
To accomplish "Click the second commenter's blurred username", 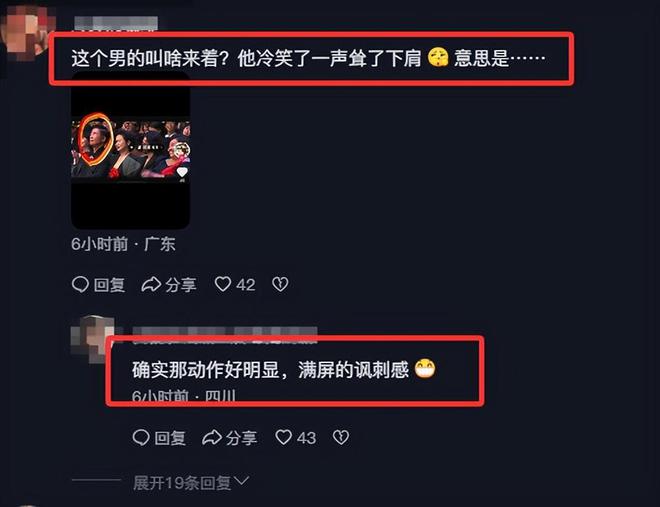I will [225, 333].
